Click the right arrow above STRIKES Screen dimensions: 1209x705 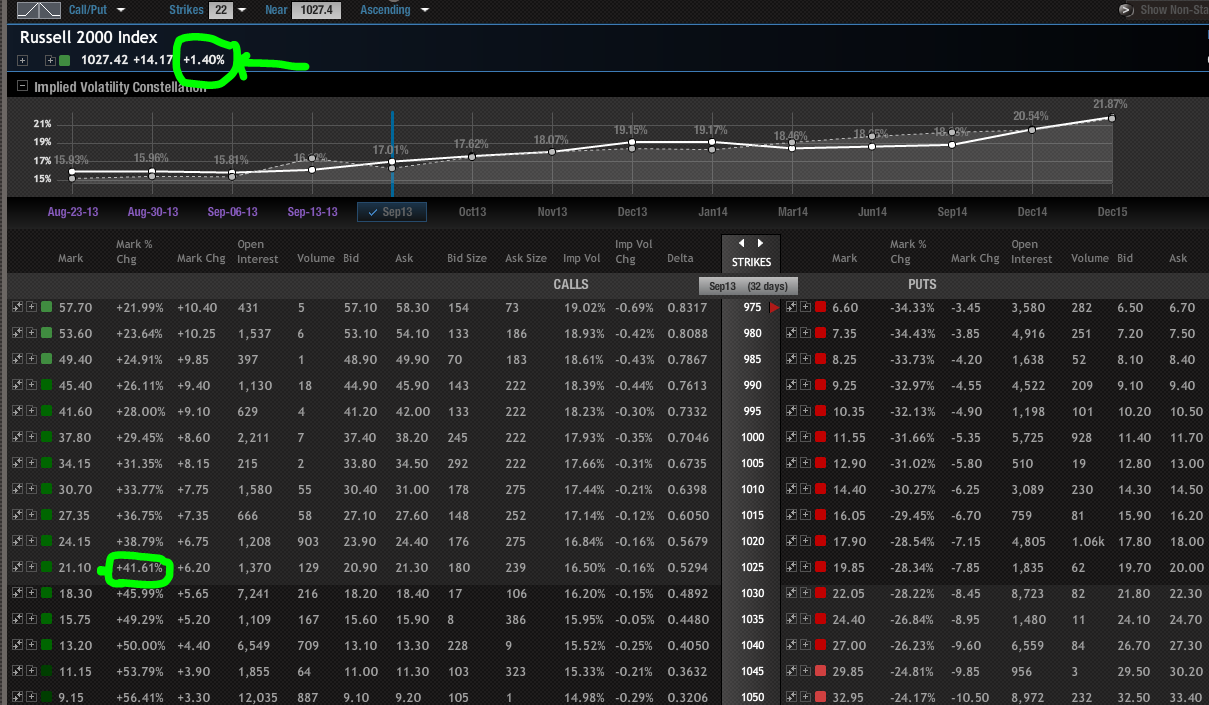coord(761,243)
